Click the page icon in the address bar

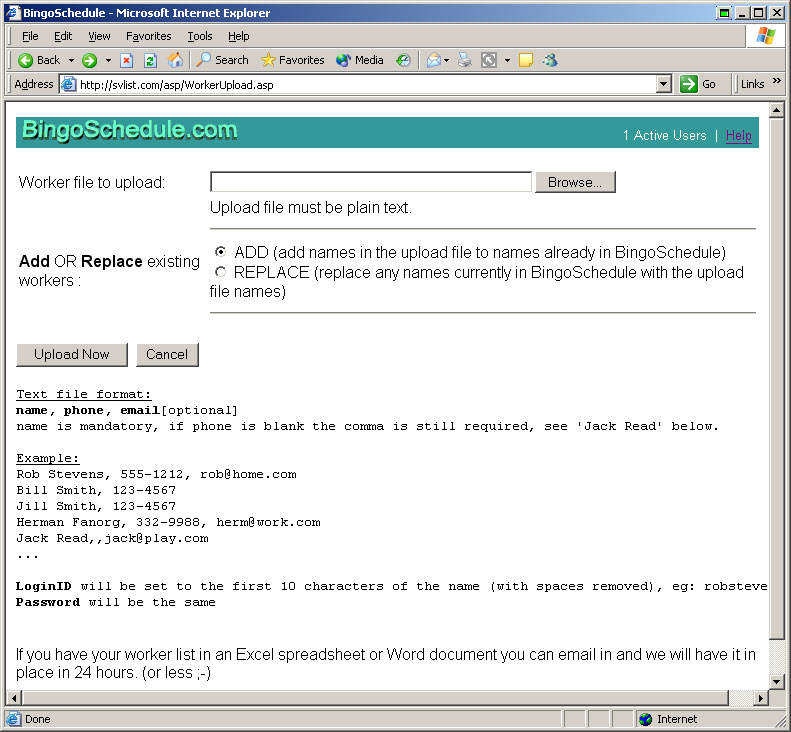(x=68, y=84)
